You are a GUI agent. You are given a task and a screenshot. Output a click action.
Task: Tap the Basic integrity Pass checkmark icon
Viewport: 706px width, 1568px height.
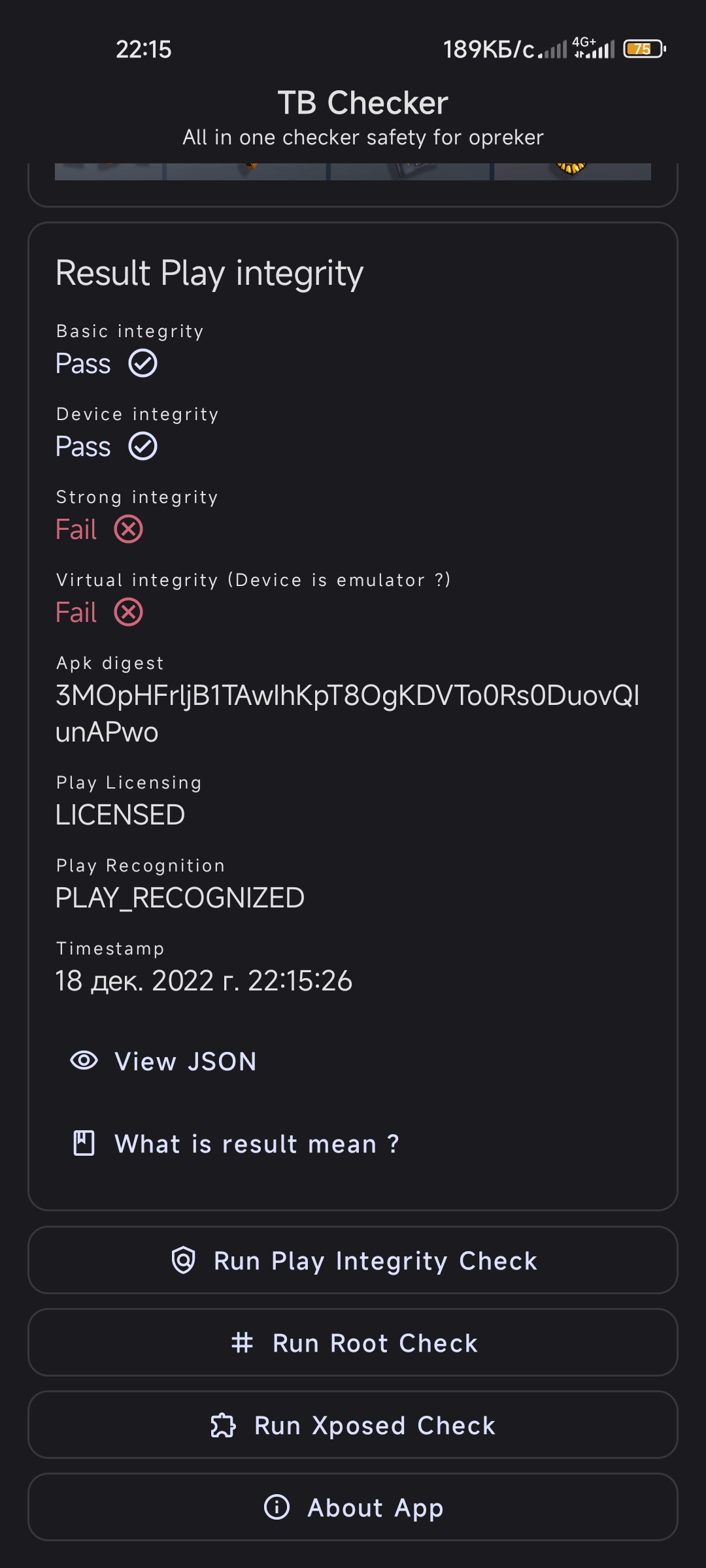[x=143, y=363]
